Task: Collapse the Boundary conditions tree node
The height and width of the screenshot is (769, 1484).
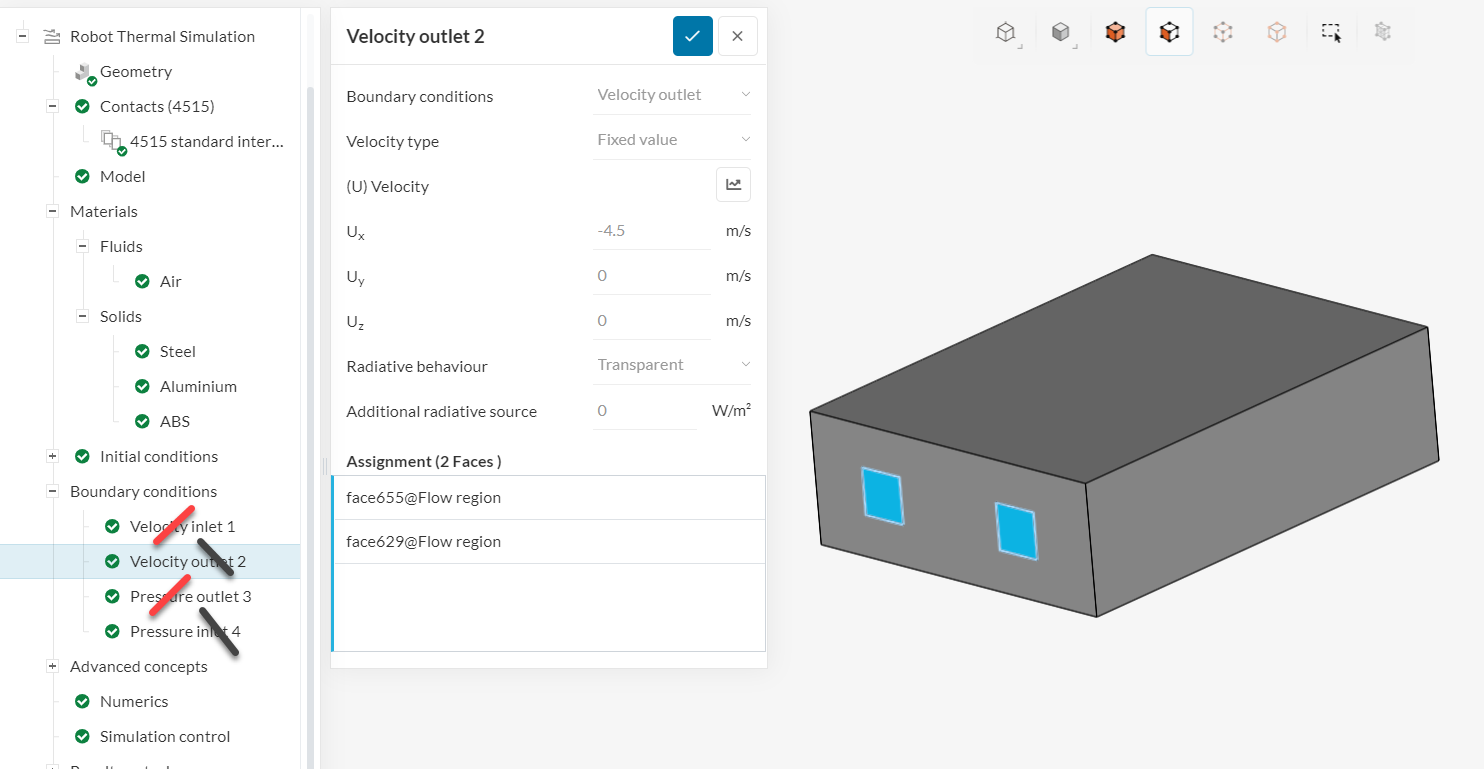Action: 52,491
